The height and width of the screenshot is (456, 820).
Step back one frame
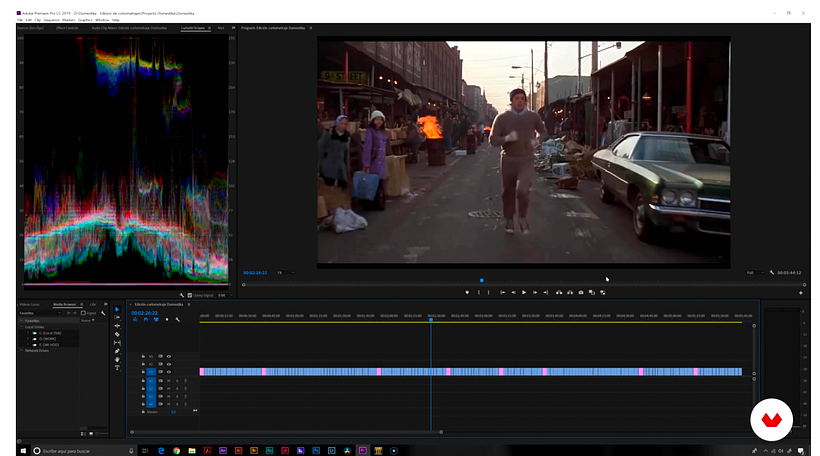point(513,292)
